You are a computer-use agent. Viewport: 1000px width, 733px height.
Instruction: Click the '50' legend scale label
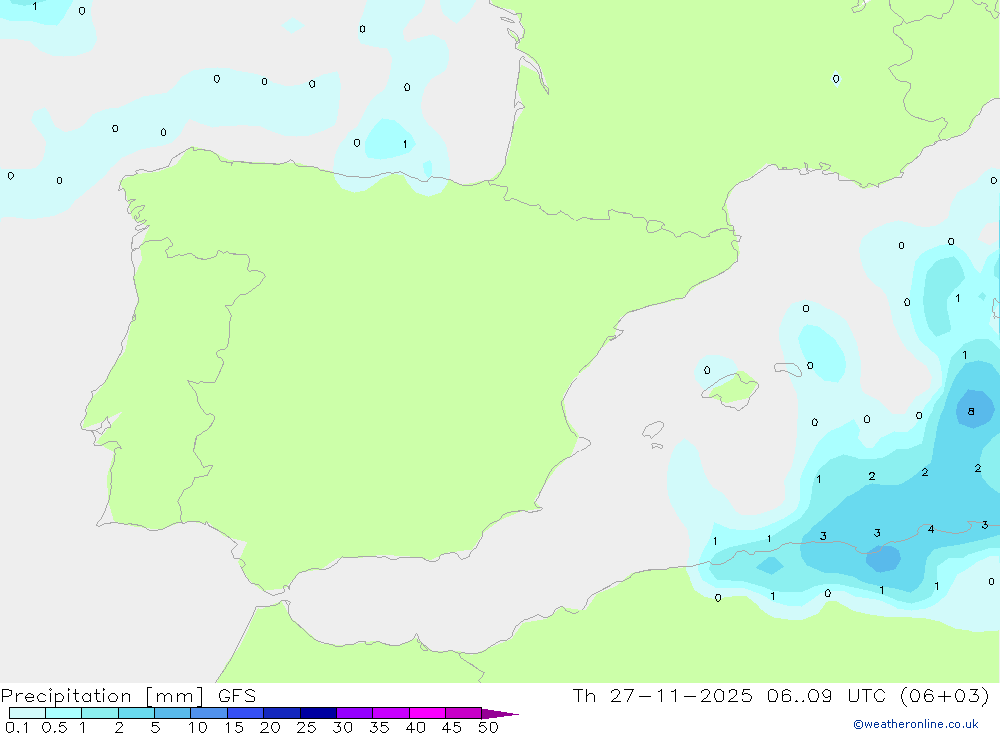(x=488, y=727)
